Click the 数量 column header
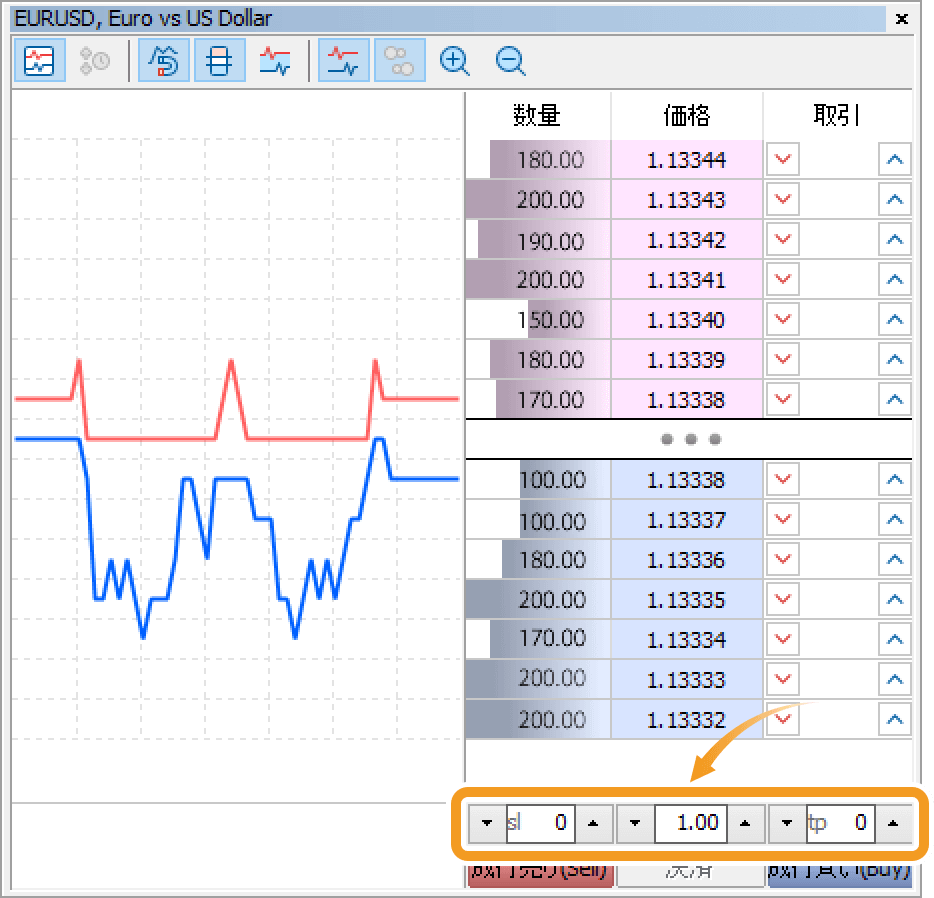This screenshot has width=934, height=898. pyautogui.click(x=537, y=116)
